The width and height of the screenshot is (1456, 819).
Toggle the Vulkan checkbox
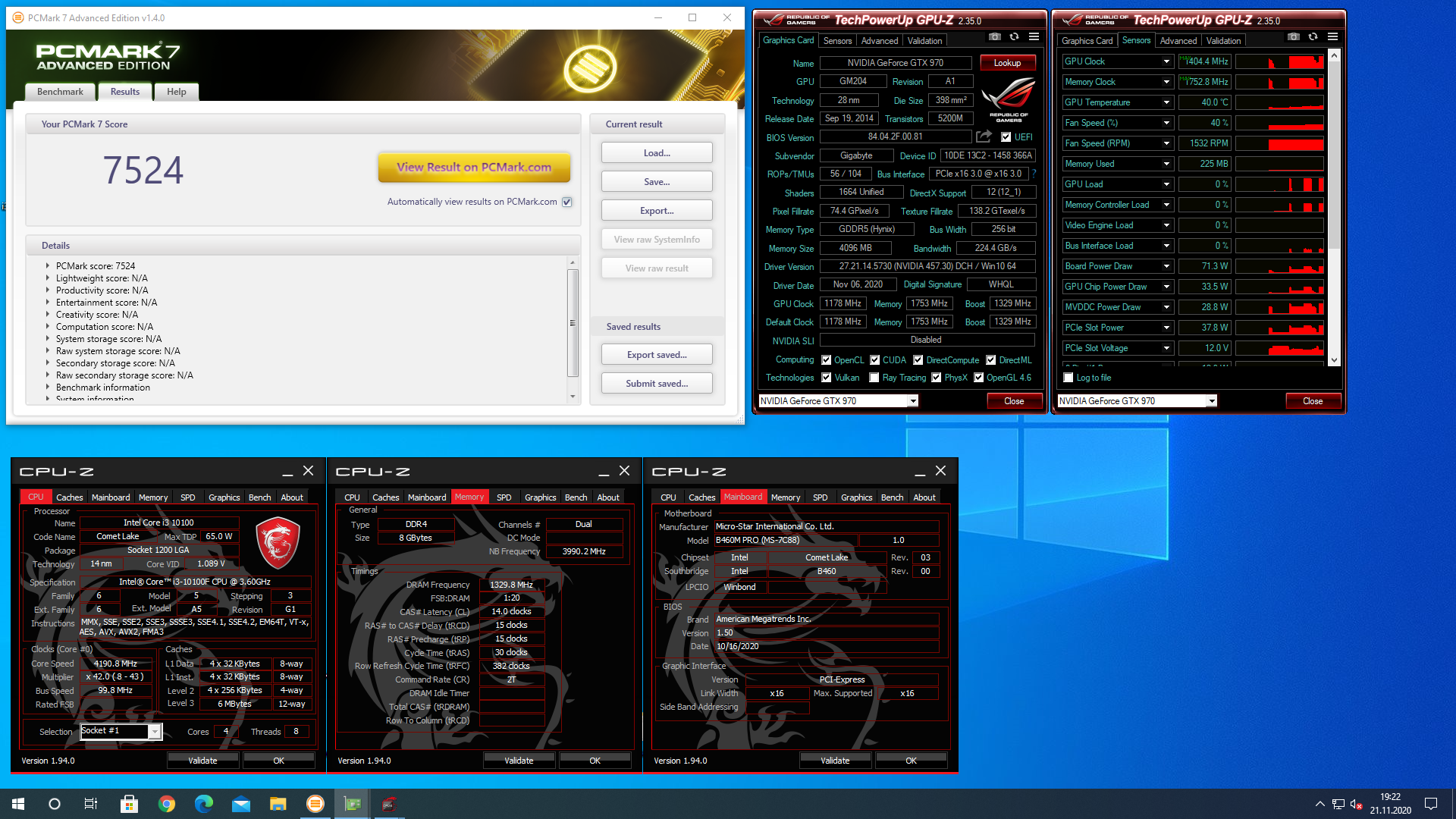[x=827, y=378]
